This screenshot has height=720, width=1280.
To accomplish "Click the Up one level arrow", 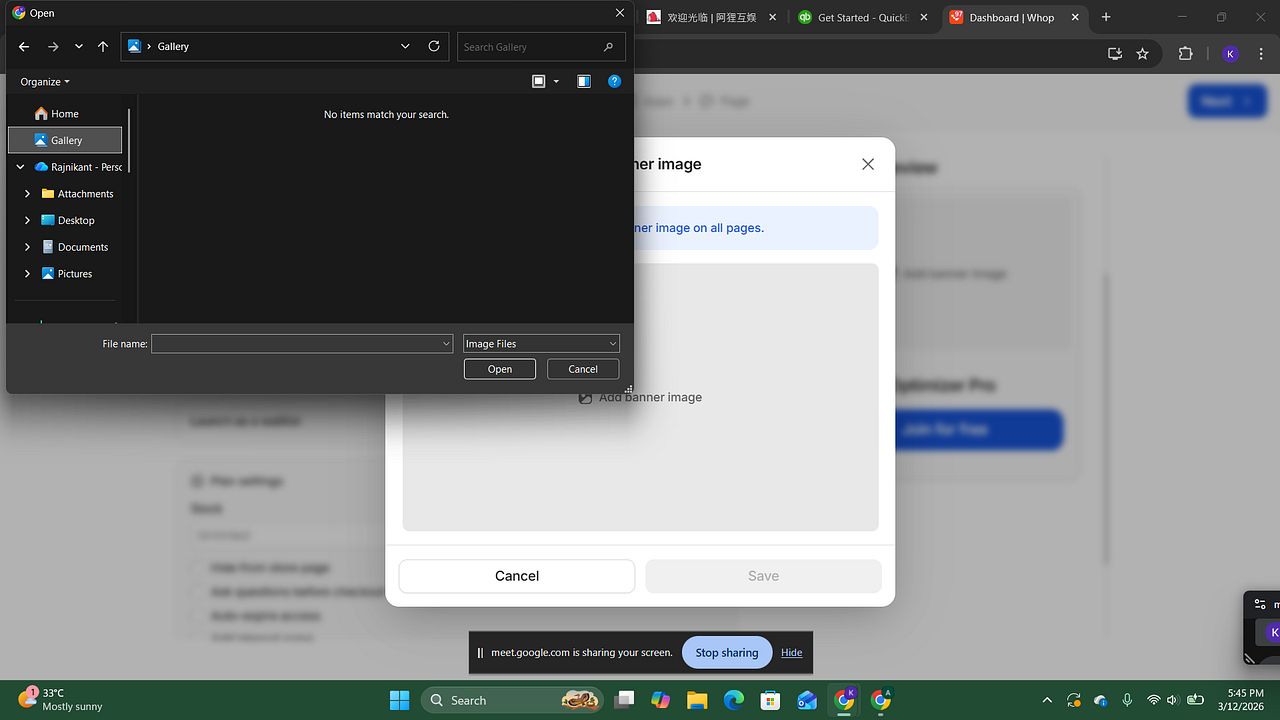I will tap(103, 47).
